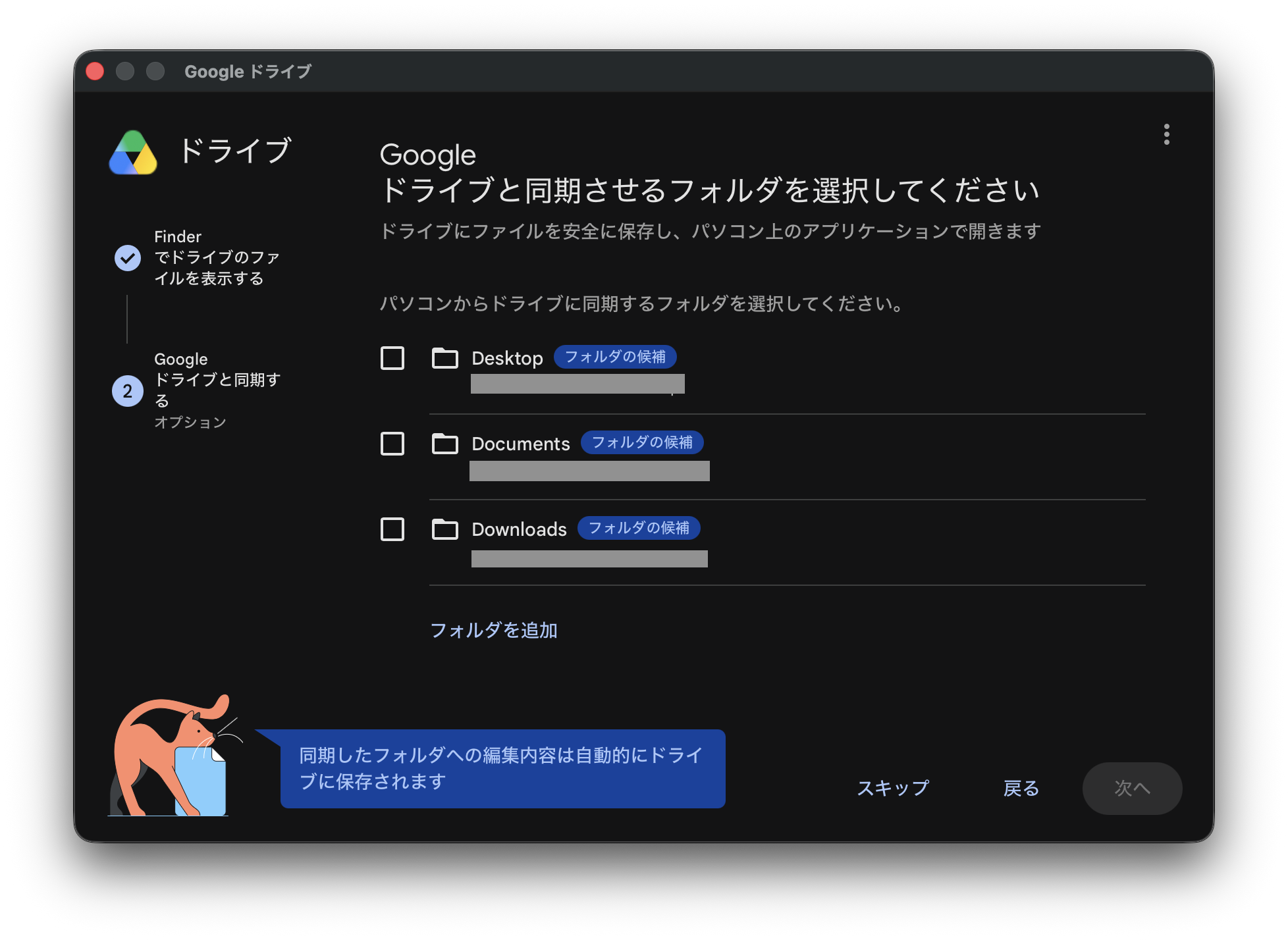The height and width of the screenshot is (940, 1288).
Task: Click フォルダの候補 badge next to Desktop
Action: [615, 357]
